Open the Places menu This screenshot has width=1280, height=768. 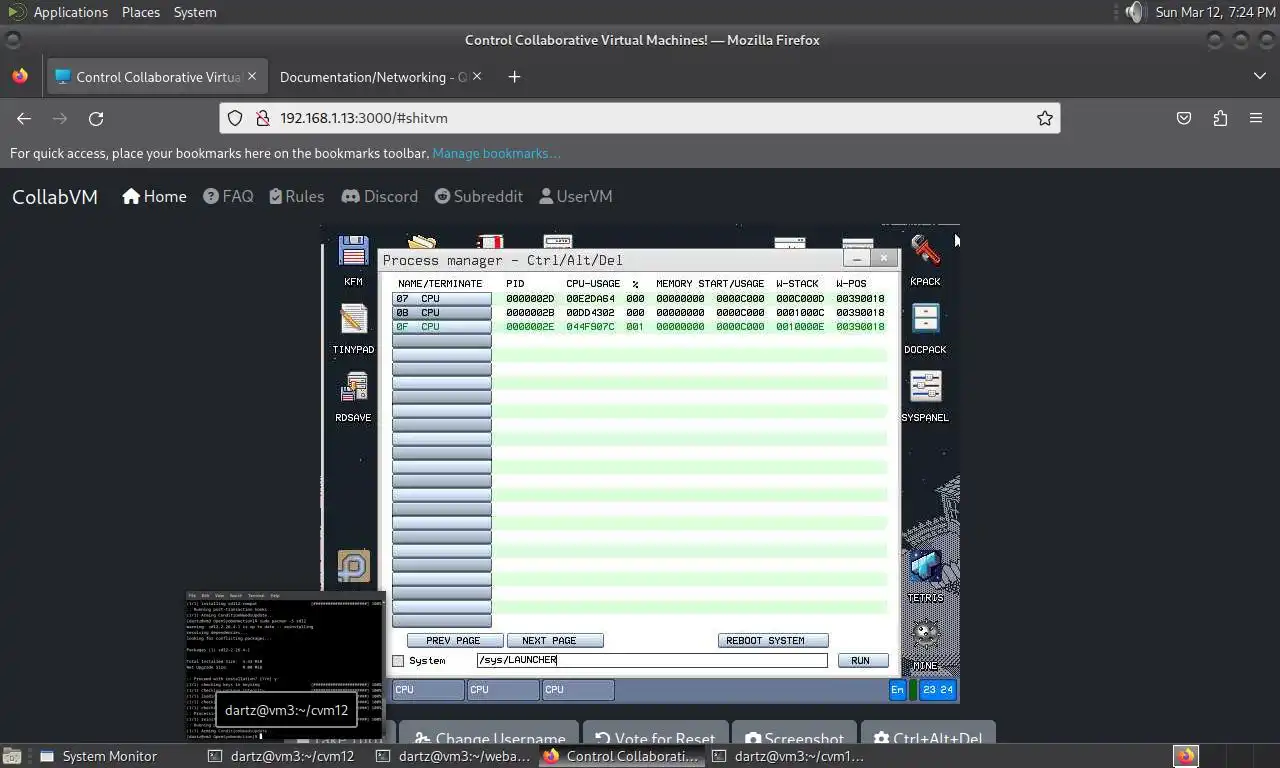click(x=141, y=12)
